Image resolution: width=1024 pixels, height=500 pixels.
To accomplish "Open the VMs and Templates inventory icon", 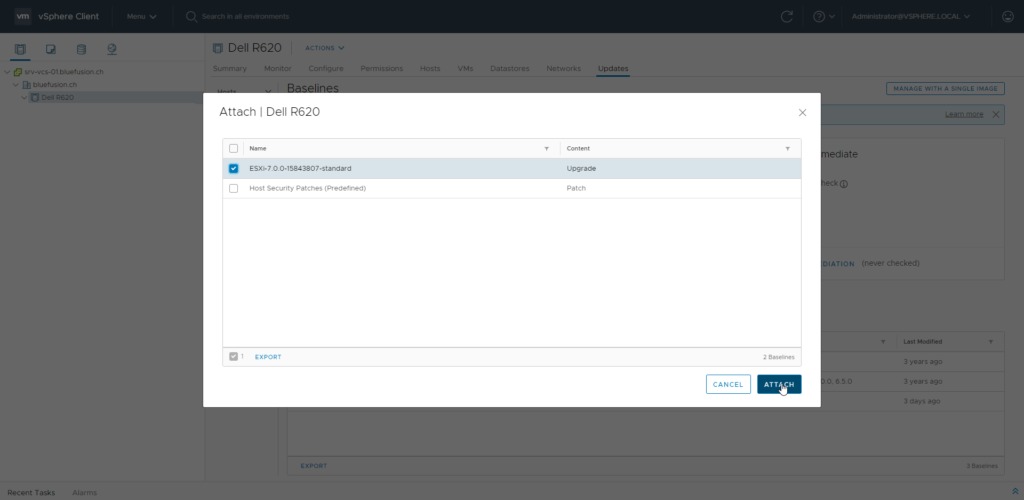I will (x=50, y=49).
